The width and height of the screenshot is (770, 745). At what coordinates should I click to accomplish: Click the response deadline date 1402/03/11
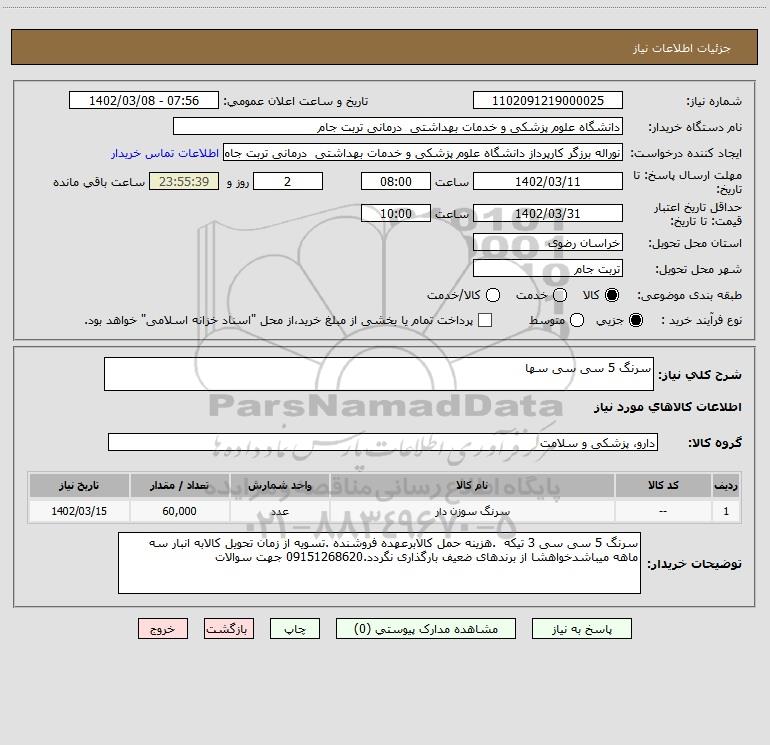coord(548,181)
